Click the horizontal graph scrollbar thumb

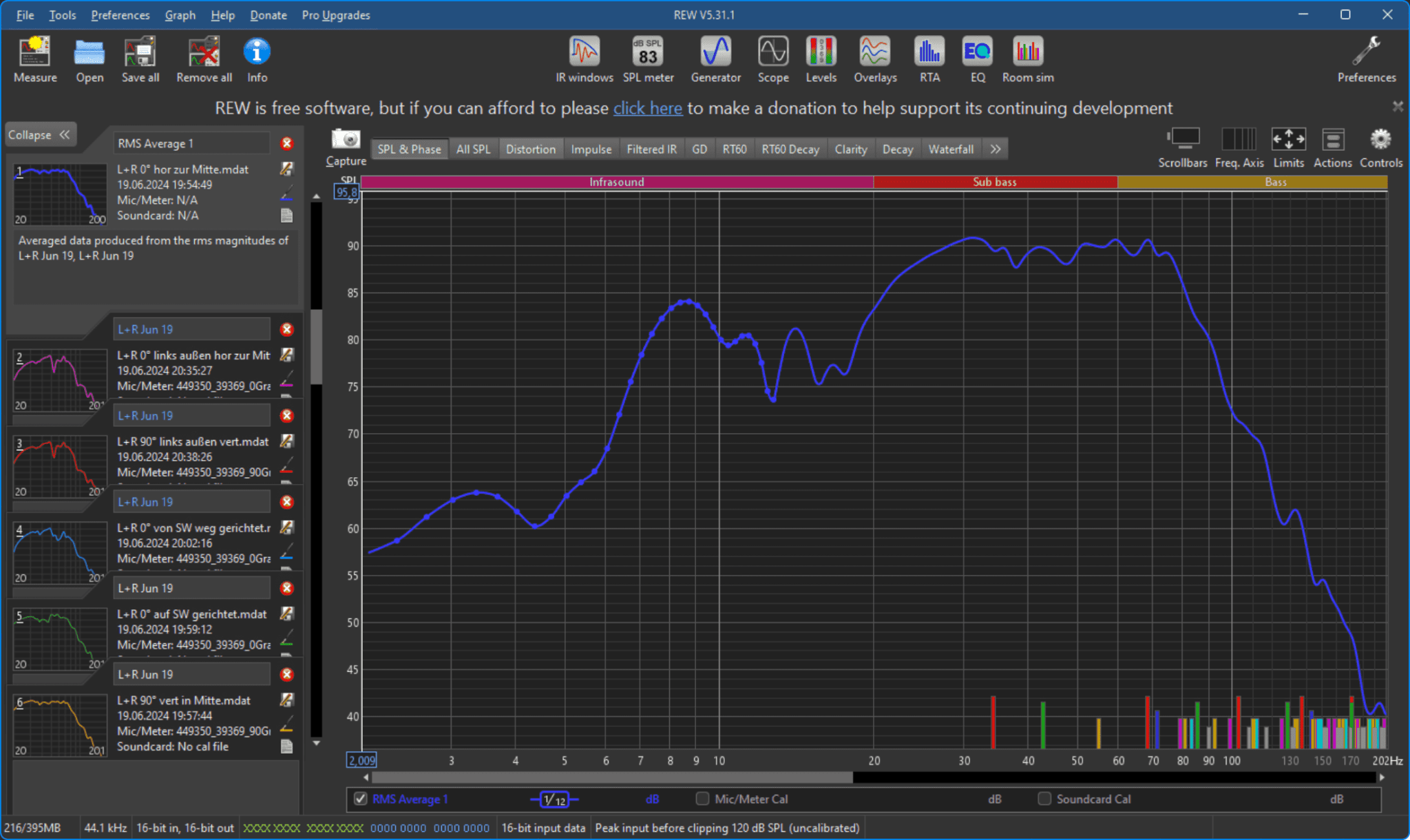point(613,777)
